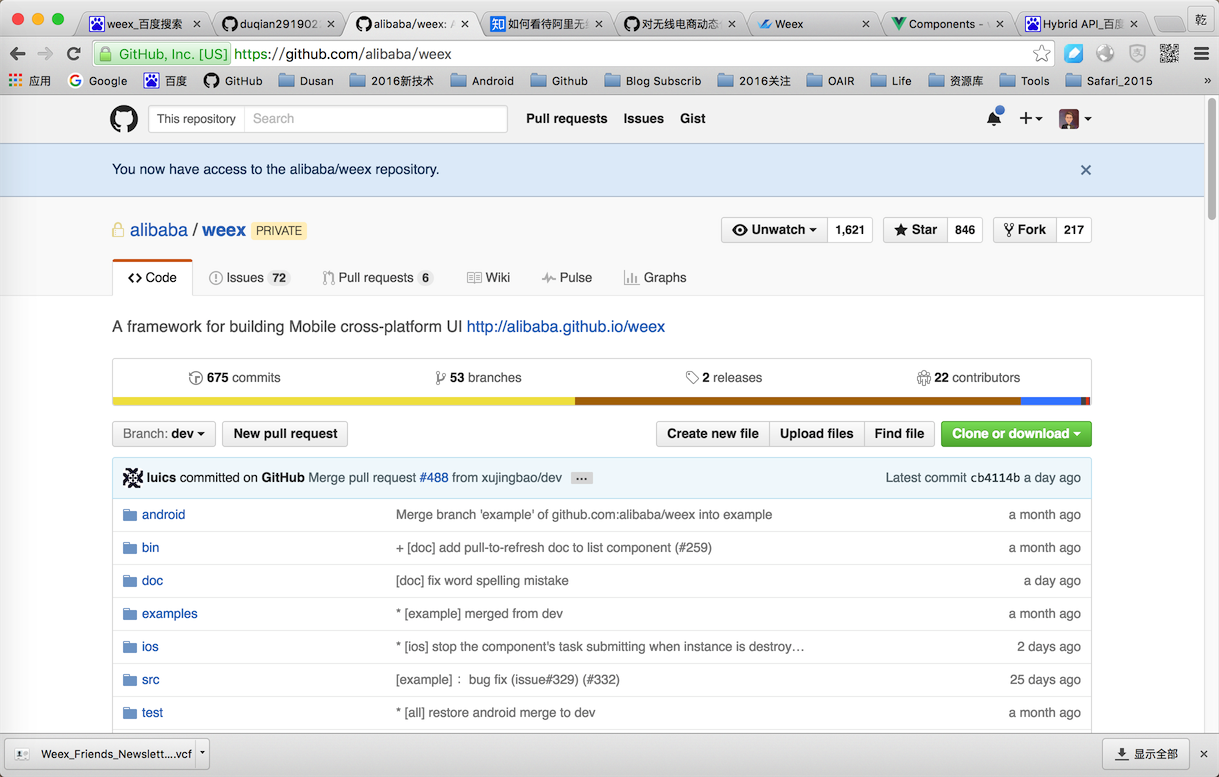Open Pull requests in top navigation
Screen dimensions: 1219x777
pyautogui.click(x=566, y=119)
